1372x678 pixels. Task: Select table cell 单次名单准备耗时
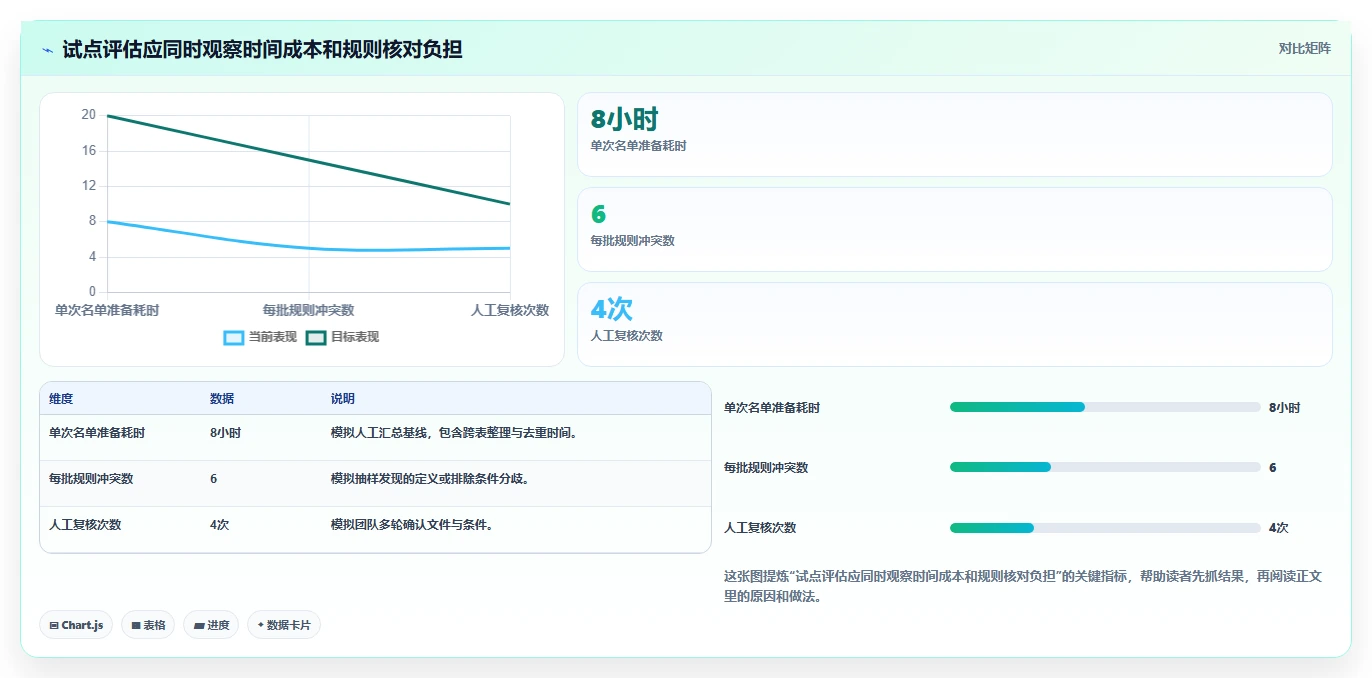click(97, 433)
